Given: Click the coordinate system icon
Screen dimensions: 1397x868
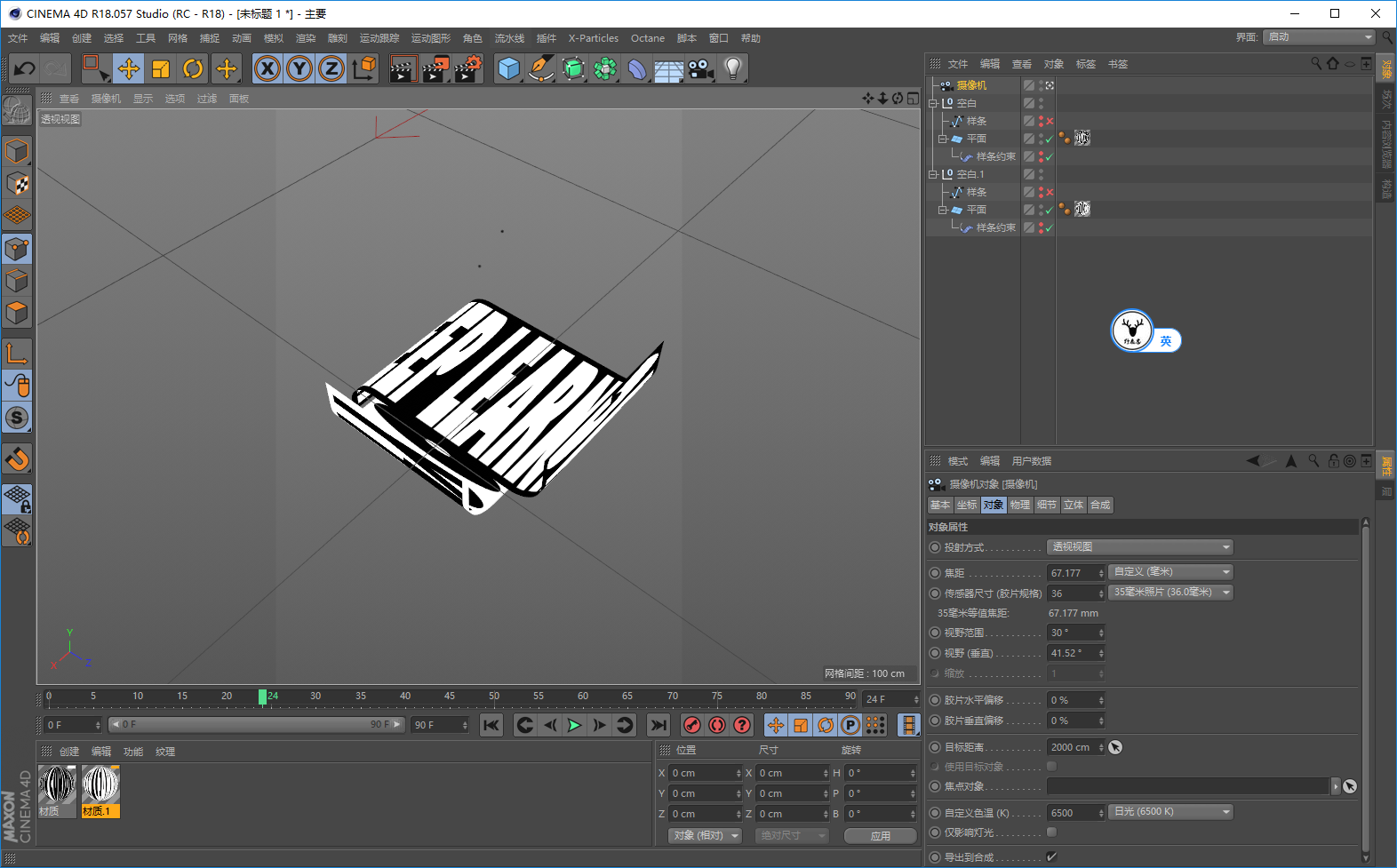Looking at the screenshot, I should (x=363, y=68).
